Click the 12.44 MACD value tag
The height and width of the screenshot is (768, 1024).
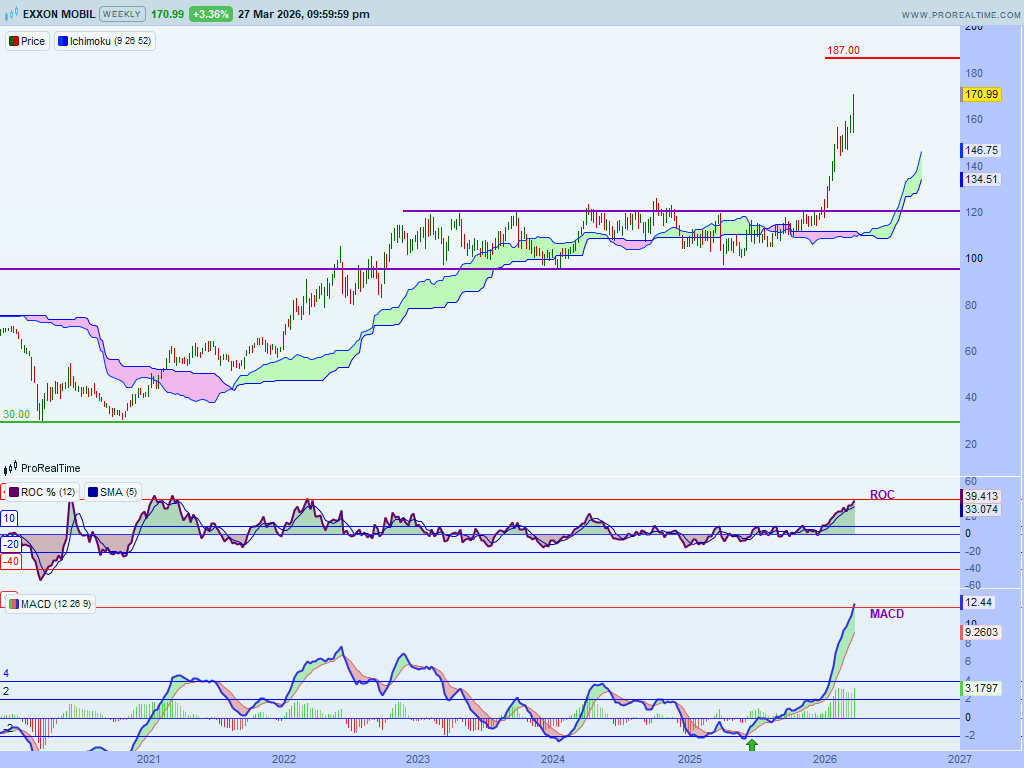[980, 602]
